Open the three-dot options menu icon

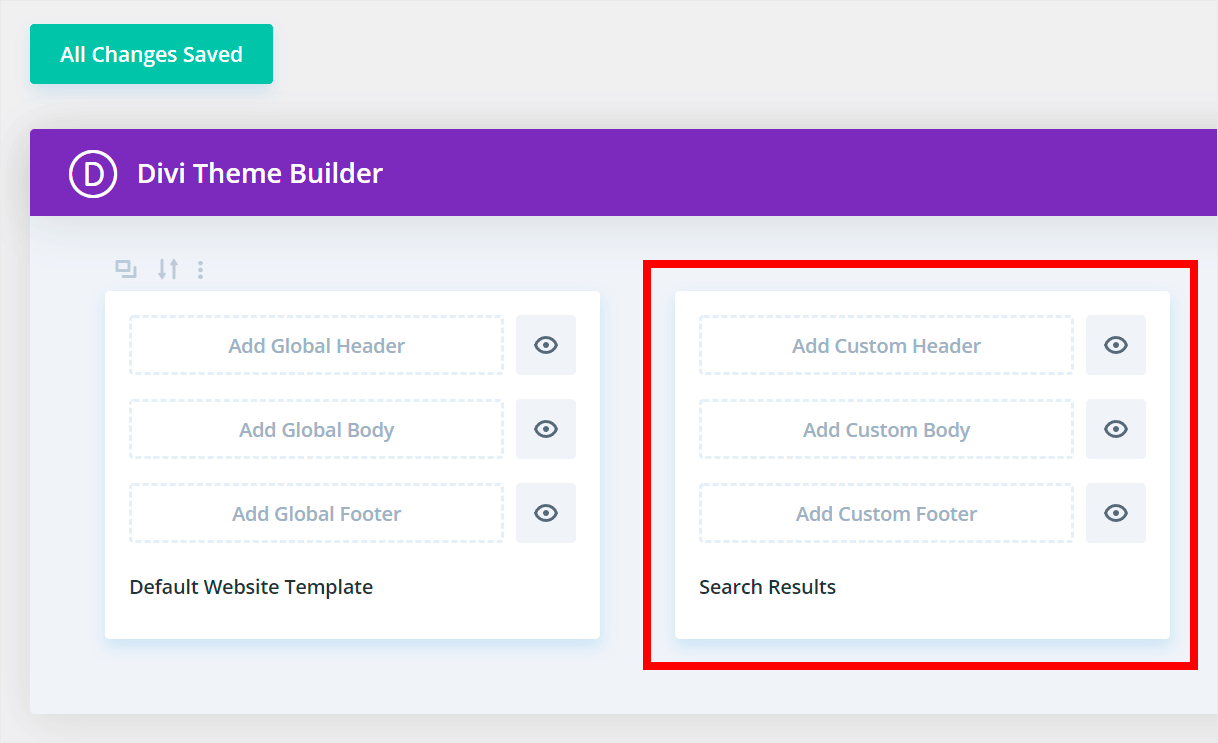click(x=200, y=269)
